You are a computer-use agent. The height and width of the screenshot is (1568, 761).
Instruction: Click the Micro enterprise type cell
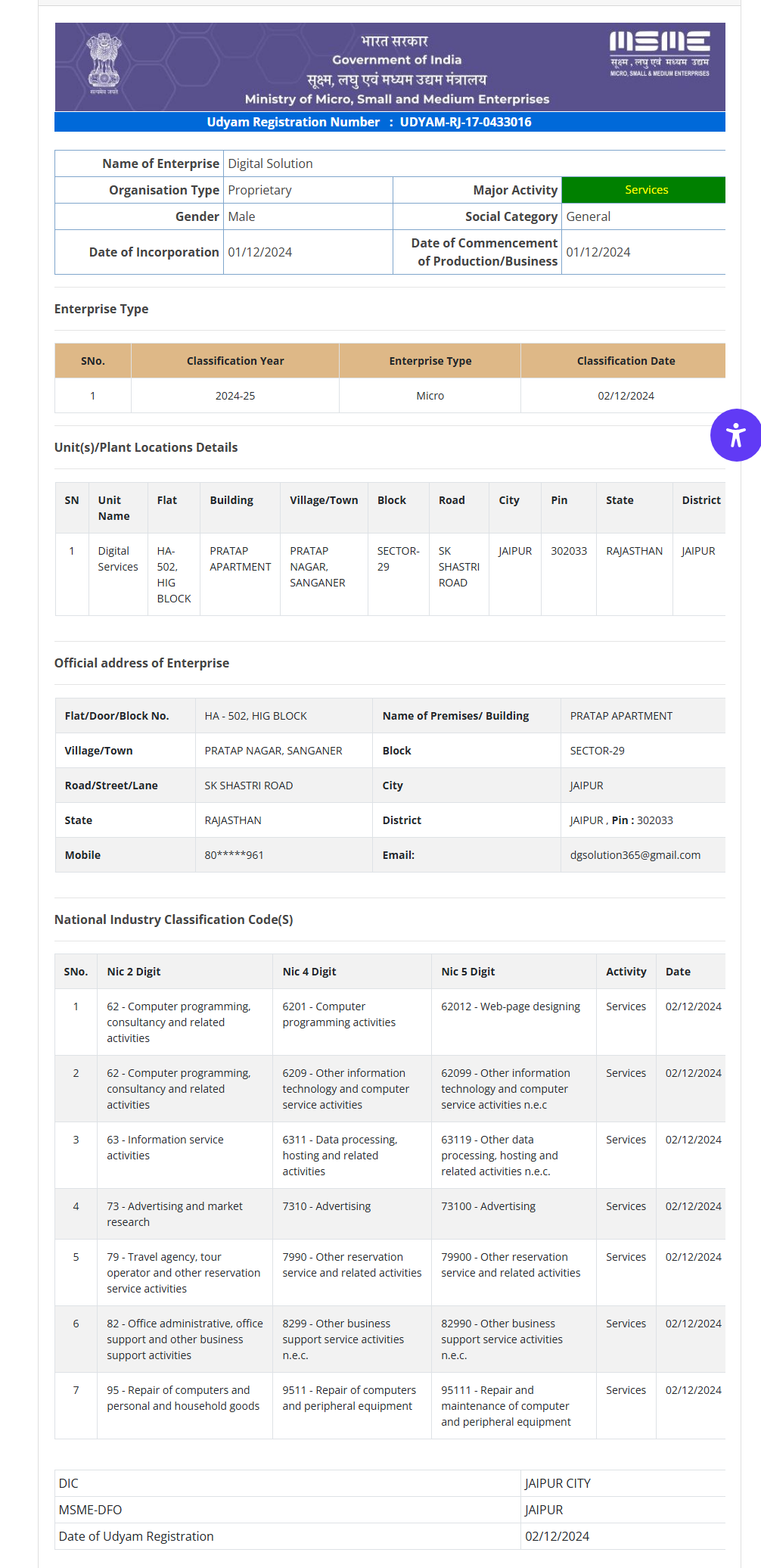(x=430, y=396)
